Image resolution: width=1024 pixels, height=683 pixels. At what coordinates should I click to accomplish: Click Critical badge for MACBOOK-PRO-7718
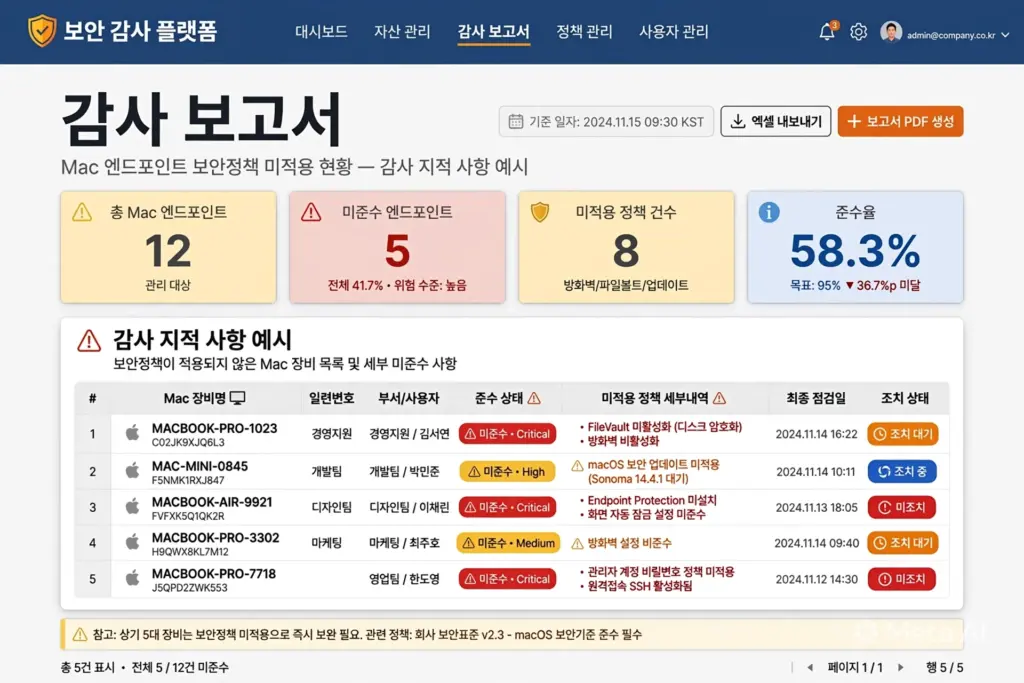[x=507, y=579]
